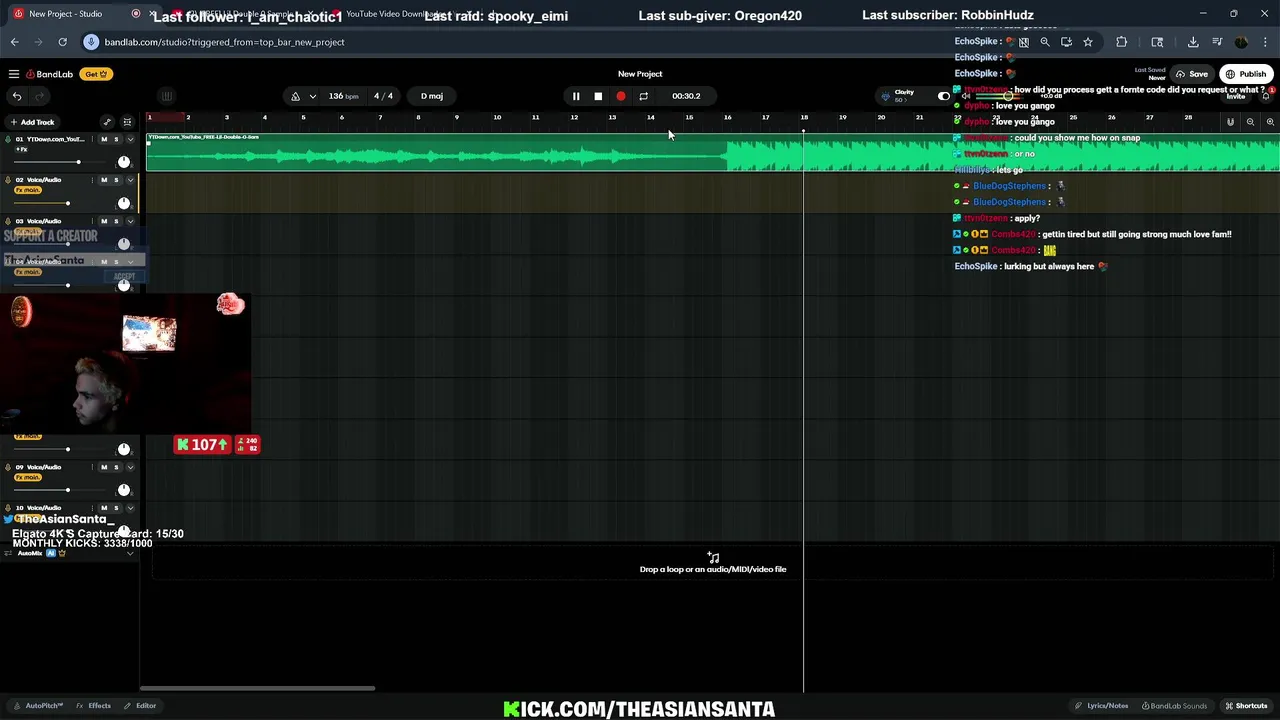This screenshot has height=720, width=1280.
Task: Toggle the Clarity switch
Action: 943,96
